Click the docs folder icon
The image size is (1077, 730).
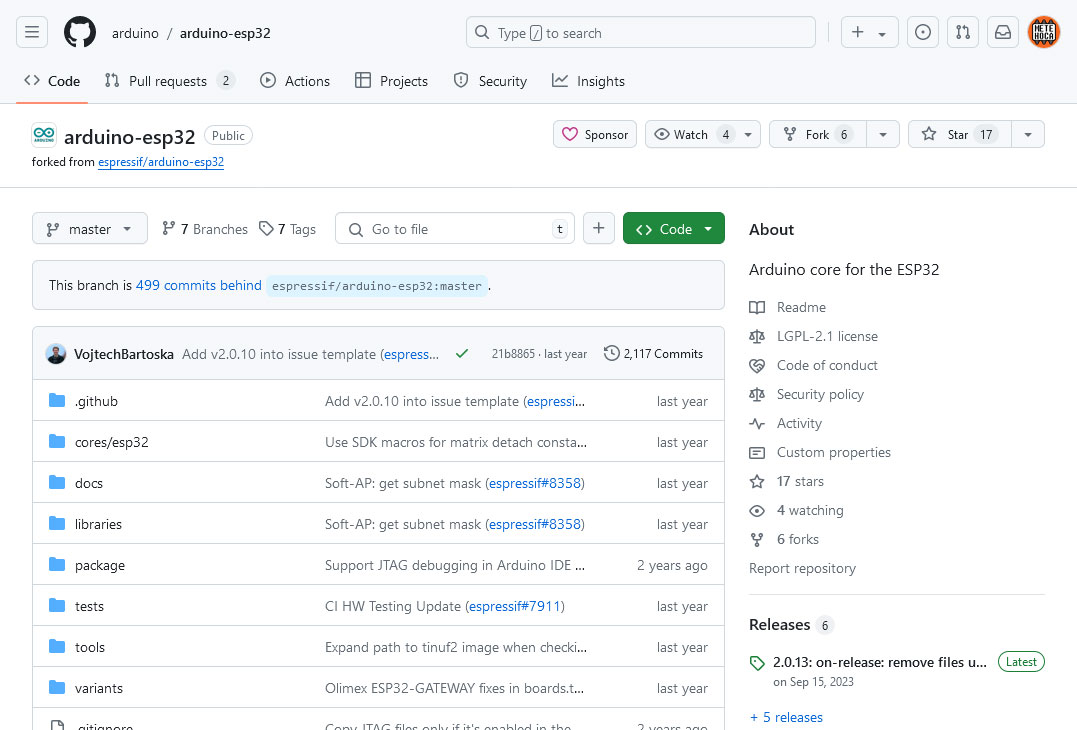coord(57,483)
